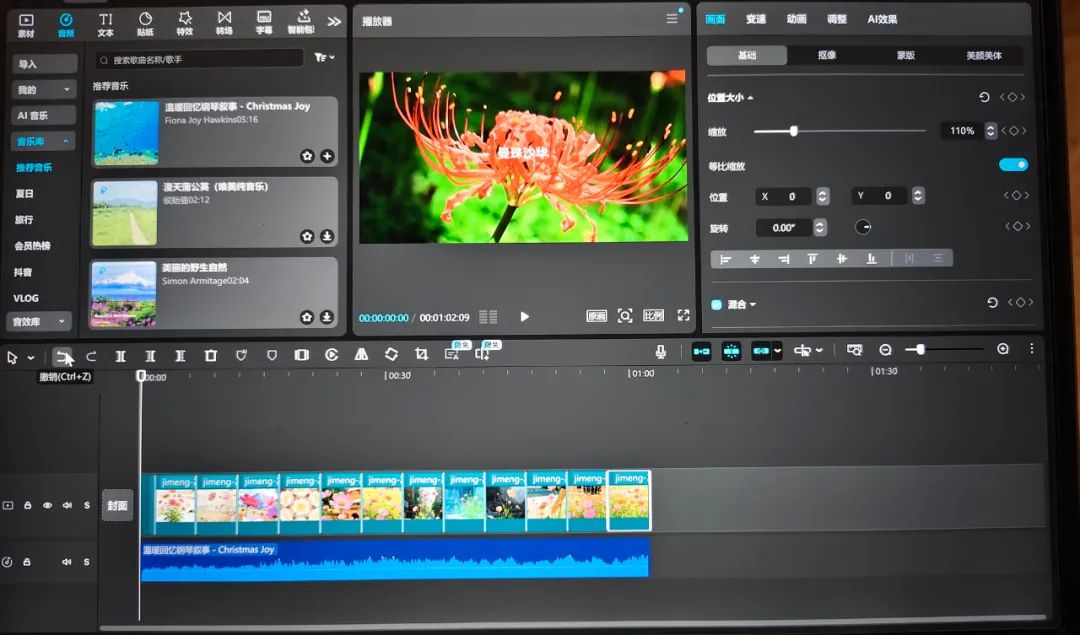1080x635 pixels.
Task: Rotate the selected clip with toolbar icon
Action: click(391, 354)
